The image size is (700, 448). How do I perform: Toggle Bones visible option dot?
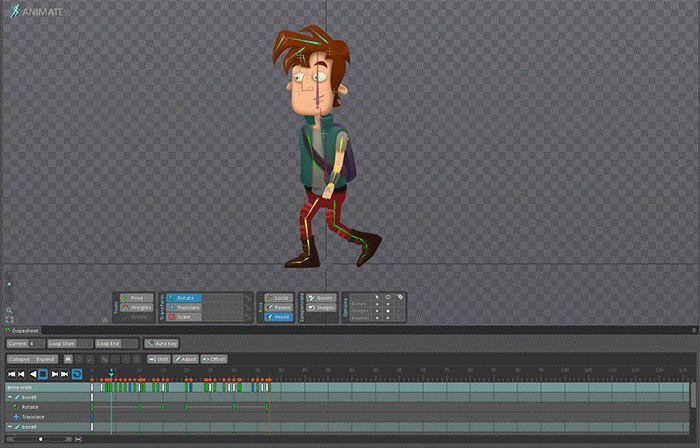pyautogui.click(x=388, y=304)
